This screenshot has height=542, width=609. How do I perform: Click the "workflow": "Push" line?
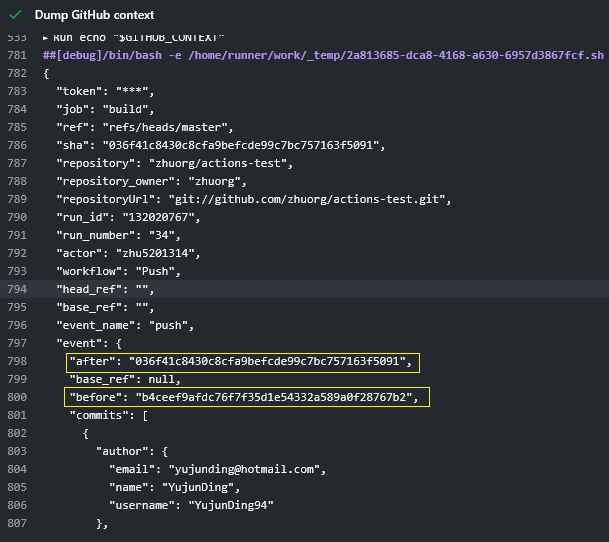pos(118,271)
